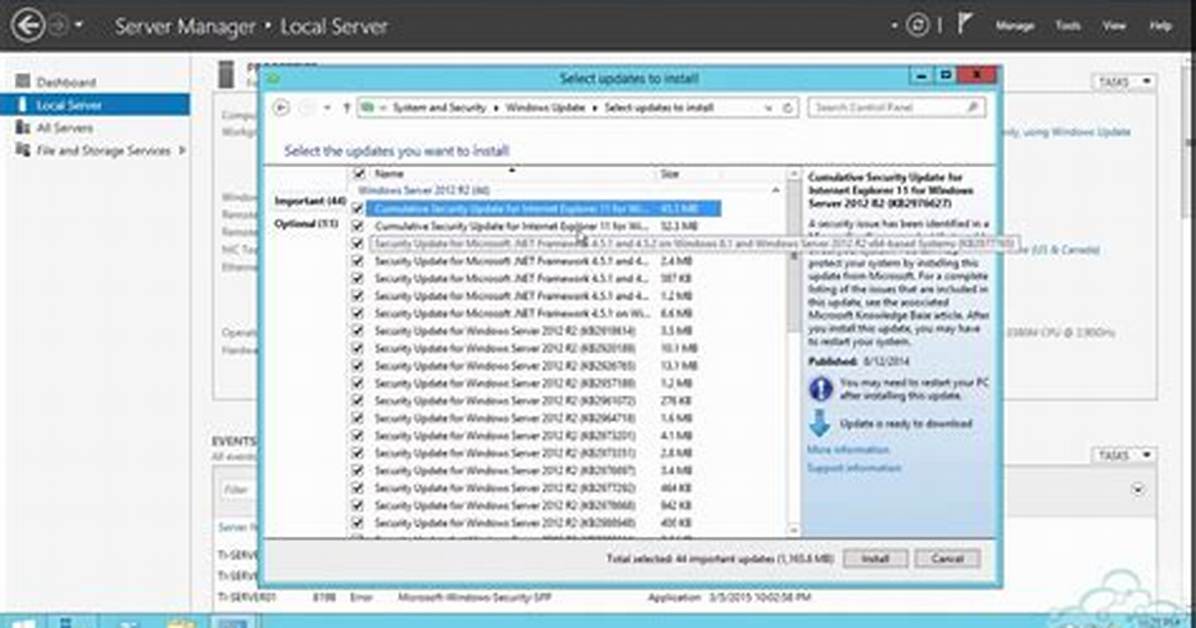Image resolution: width=1196 pixels, height=628 pixels.
Task: Collapse the Windows Server 2012 R2 group
Action: coord(775,190)
